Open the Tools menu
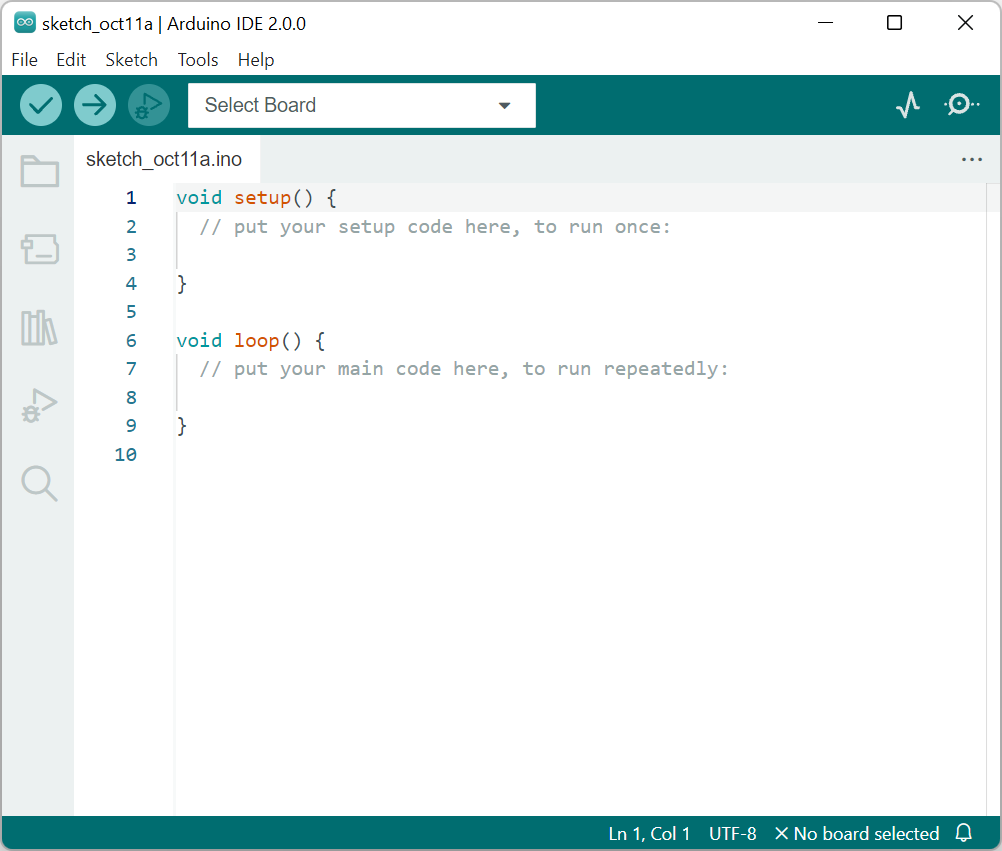Image resolution: width=1002 pixels, height=851 pixels. pos(197,60)
